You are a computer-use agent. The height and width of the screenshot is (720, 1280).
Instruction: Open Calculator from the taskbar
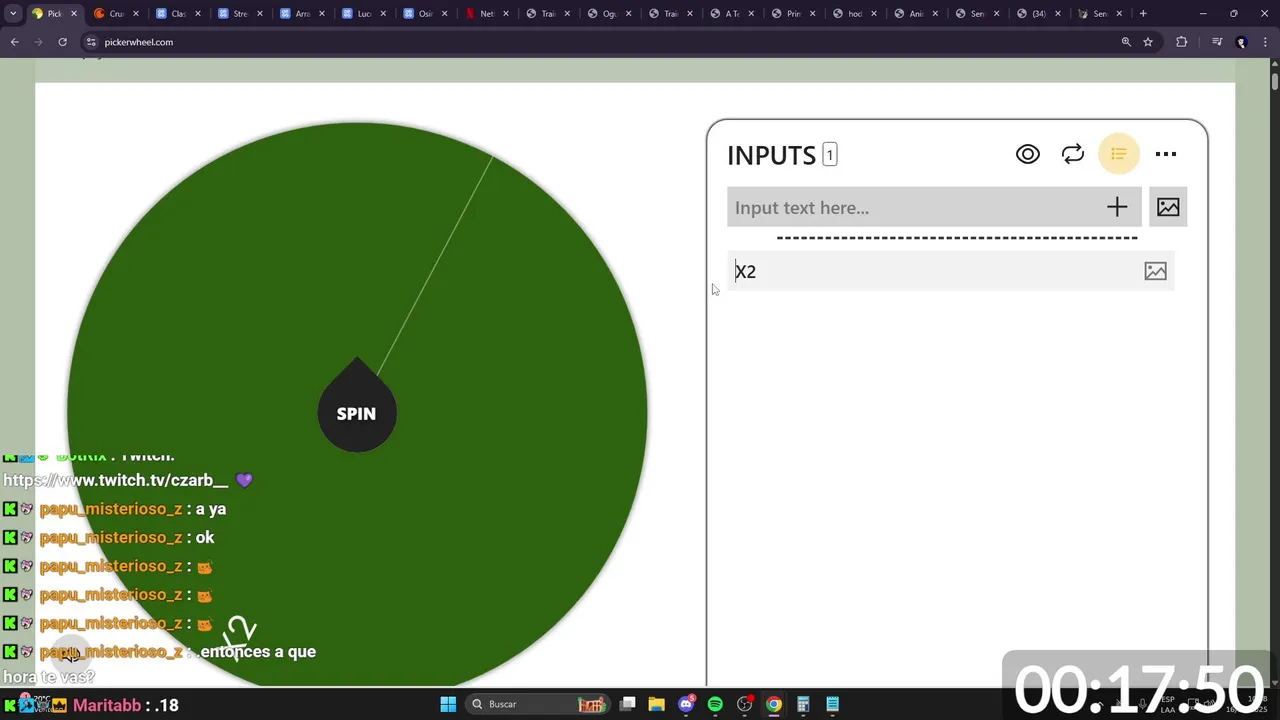(x=803, y=704)
